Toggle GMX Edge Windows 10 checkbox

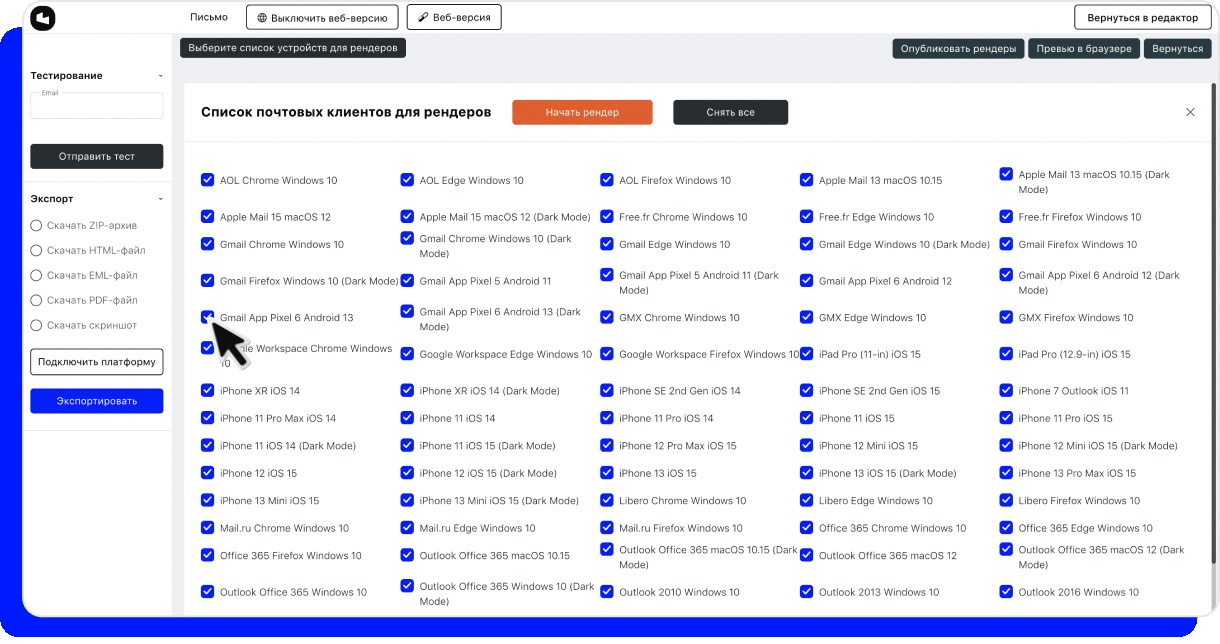click(806, 317)
